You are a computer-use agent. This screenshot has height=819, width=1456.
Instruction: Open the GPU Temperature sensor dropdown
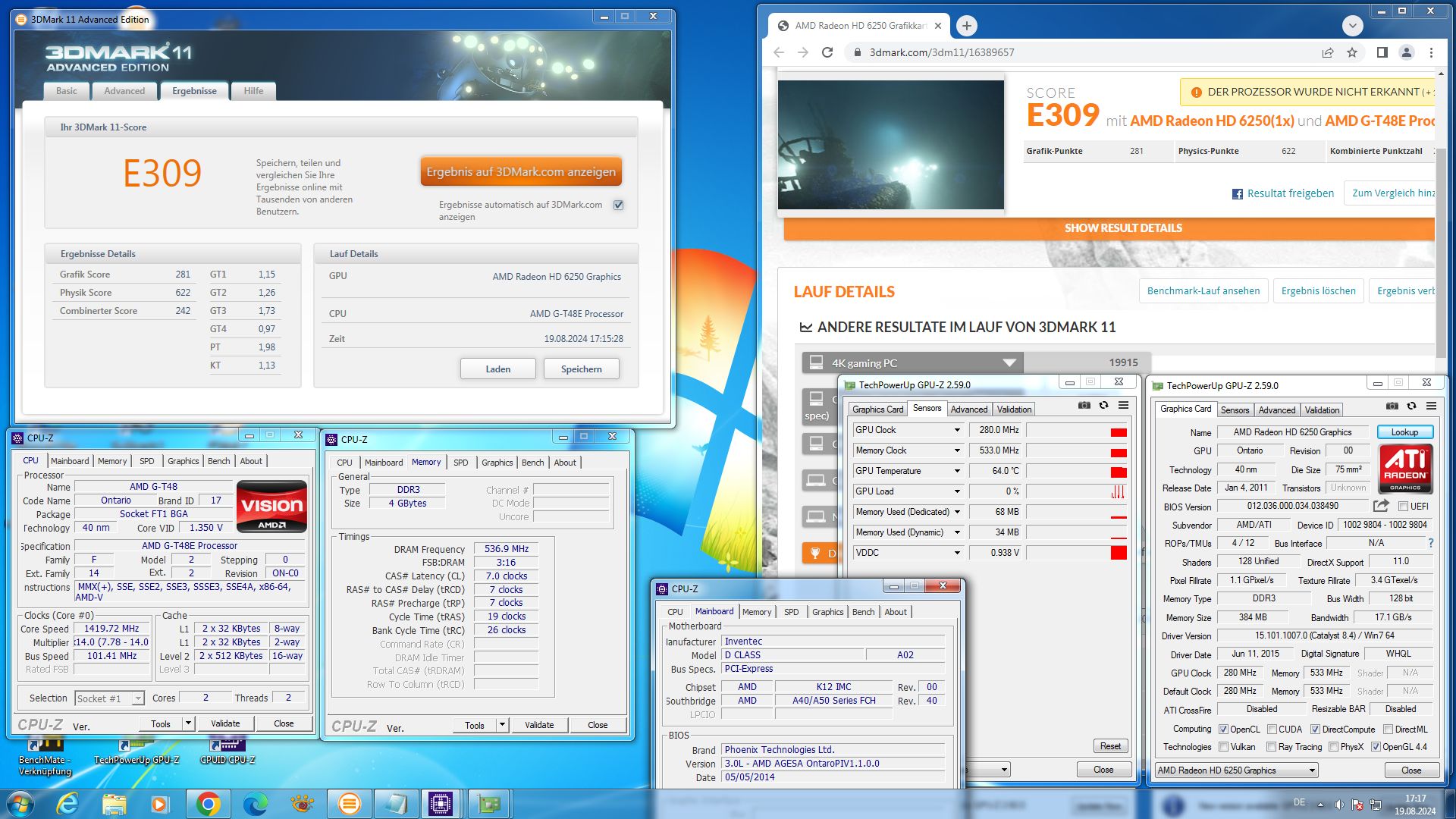(957, 471)
